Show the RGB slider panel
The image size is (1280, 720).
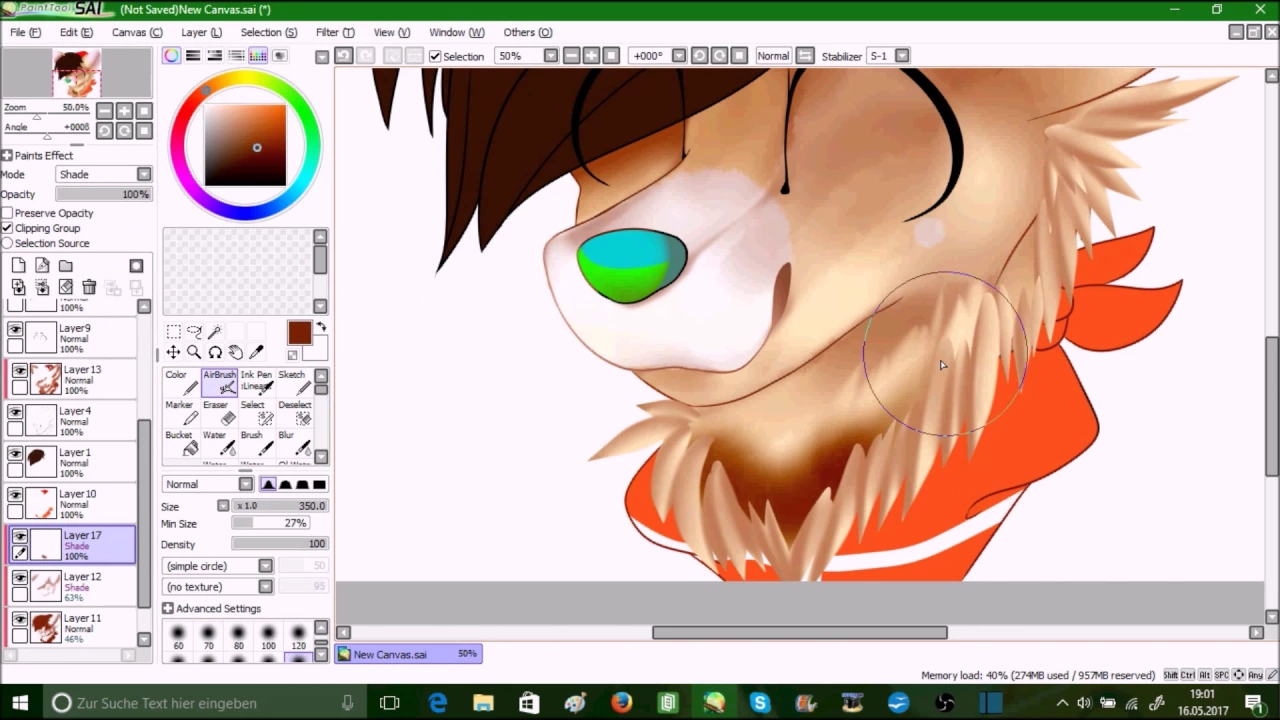click(193, 56)
